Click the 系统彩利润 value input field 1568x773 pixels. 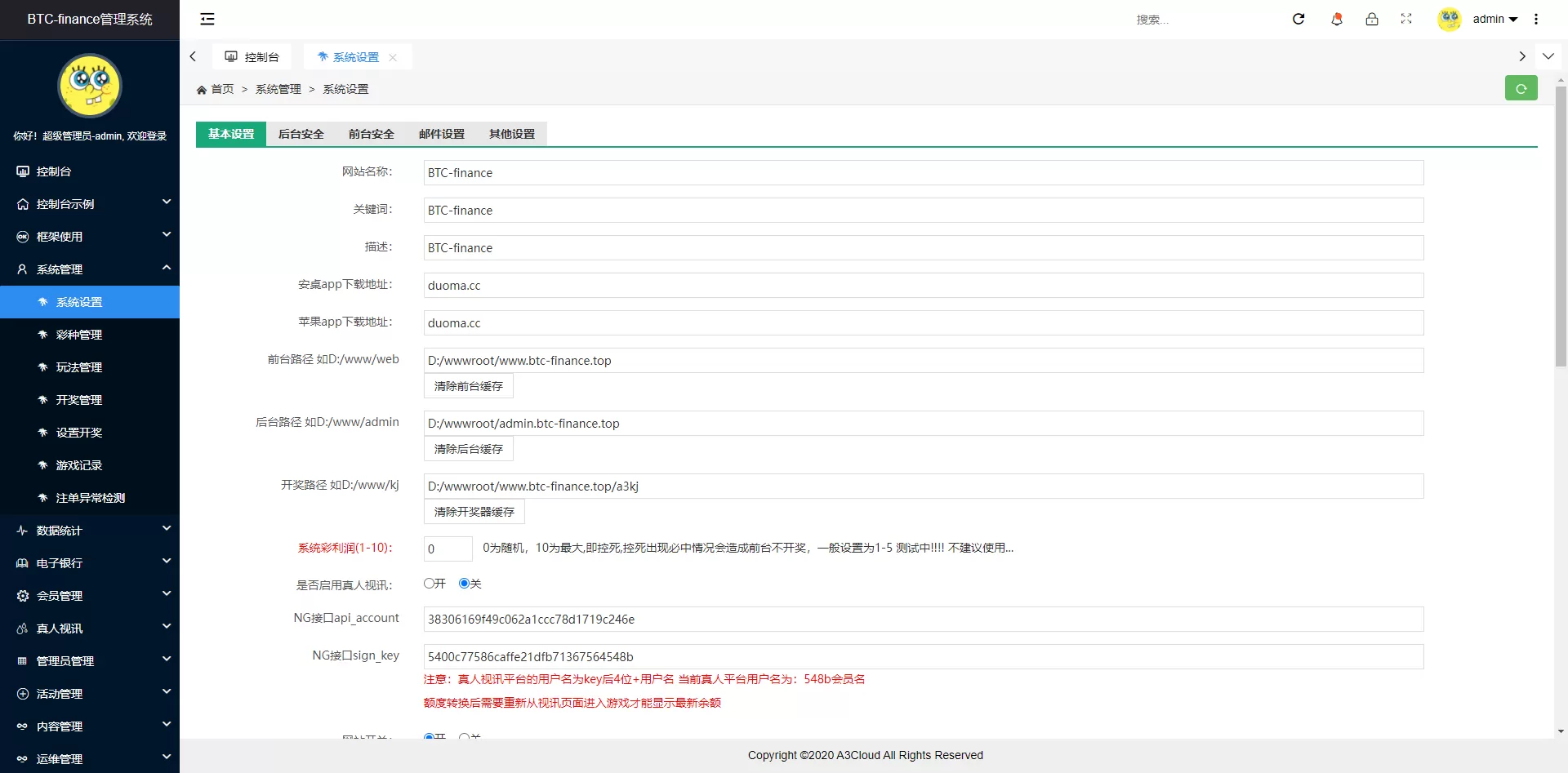pos(448,549)
